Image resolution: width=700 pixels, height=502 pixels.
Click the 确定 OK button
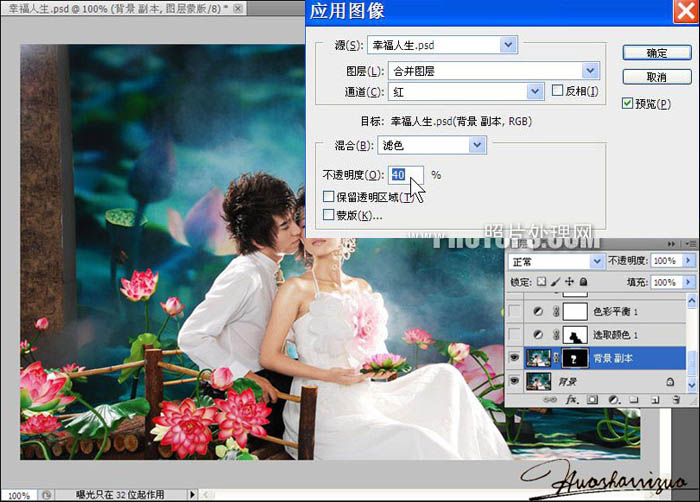pos(657,53)
